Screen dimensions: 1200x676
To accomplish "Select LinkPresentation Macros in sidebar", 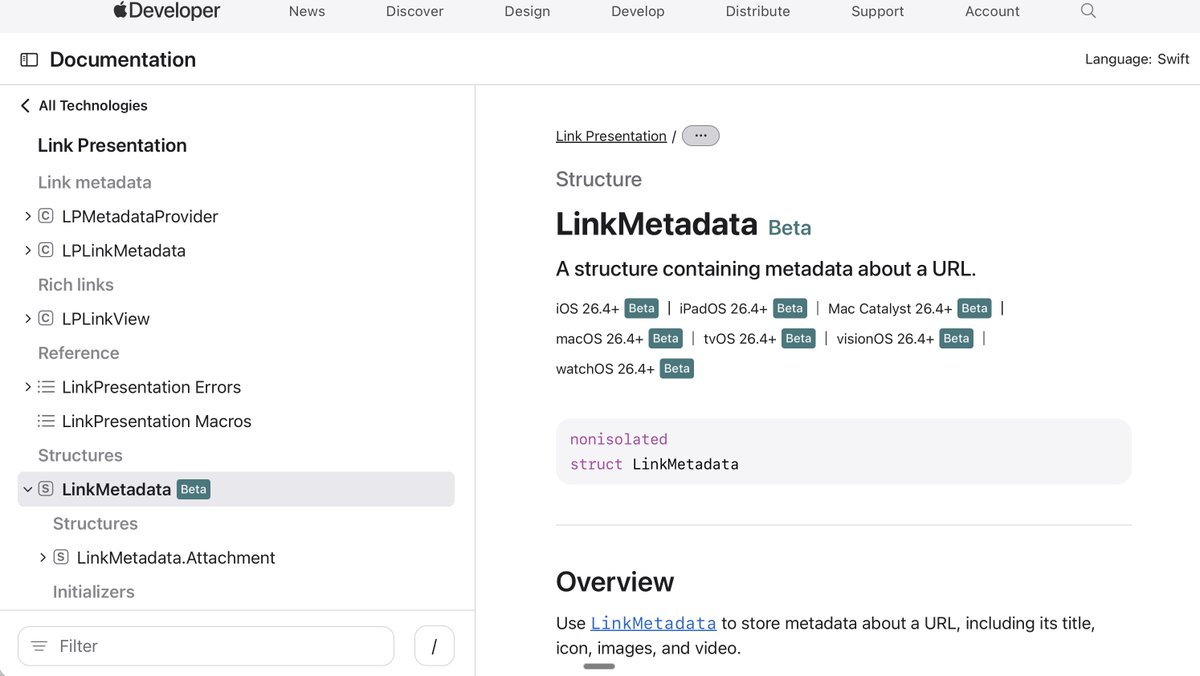I will (157, 421).
